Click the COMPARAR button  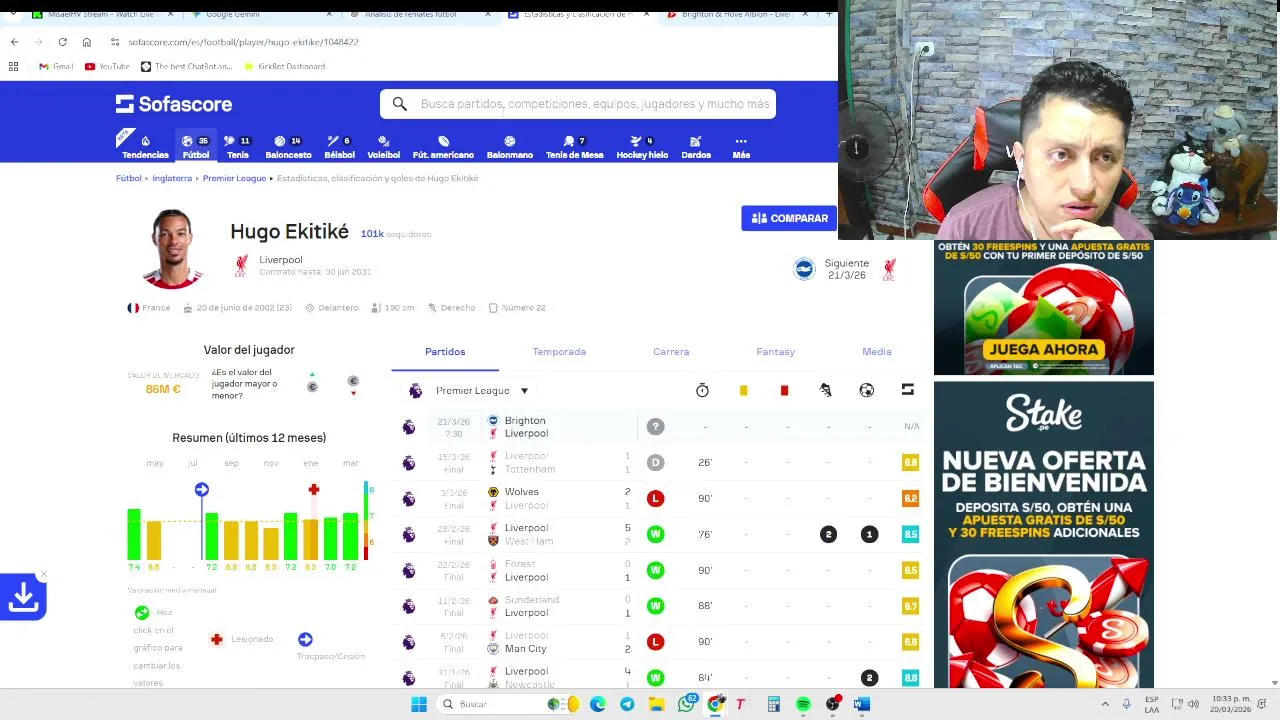click(789, 218)
